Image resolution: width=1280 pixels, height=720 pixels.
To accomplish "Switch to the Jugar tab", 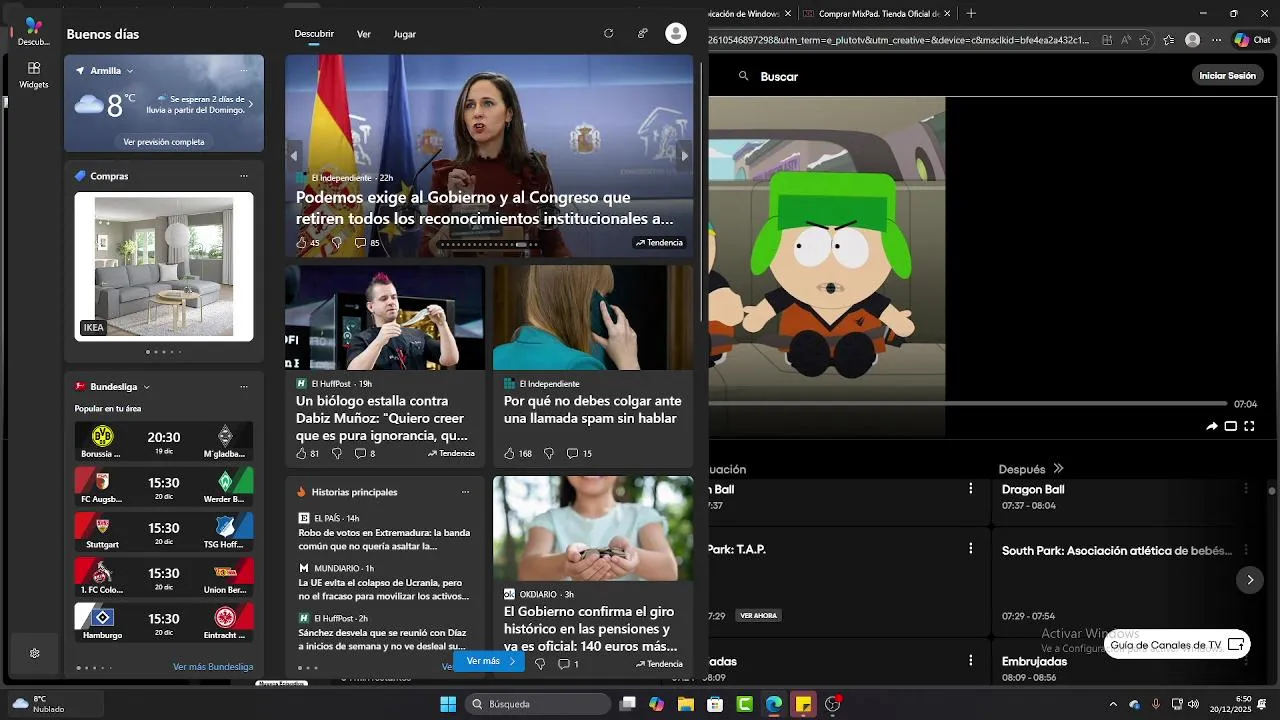I will [x=405, y=34].
